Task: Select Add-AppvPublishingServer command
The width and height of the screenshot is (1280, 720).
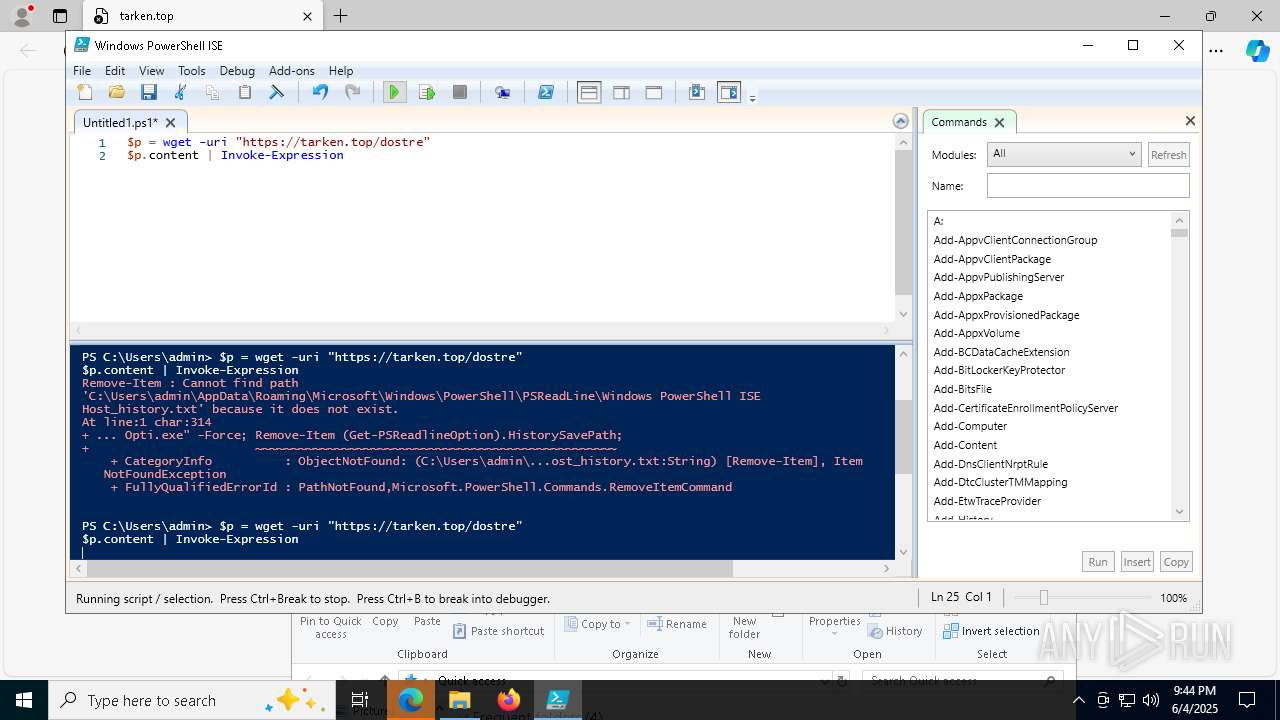Action: click(x=999, y=277)
